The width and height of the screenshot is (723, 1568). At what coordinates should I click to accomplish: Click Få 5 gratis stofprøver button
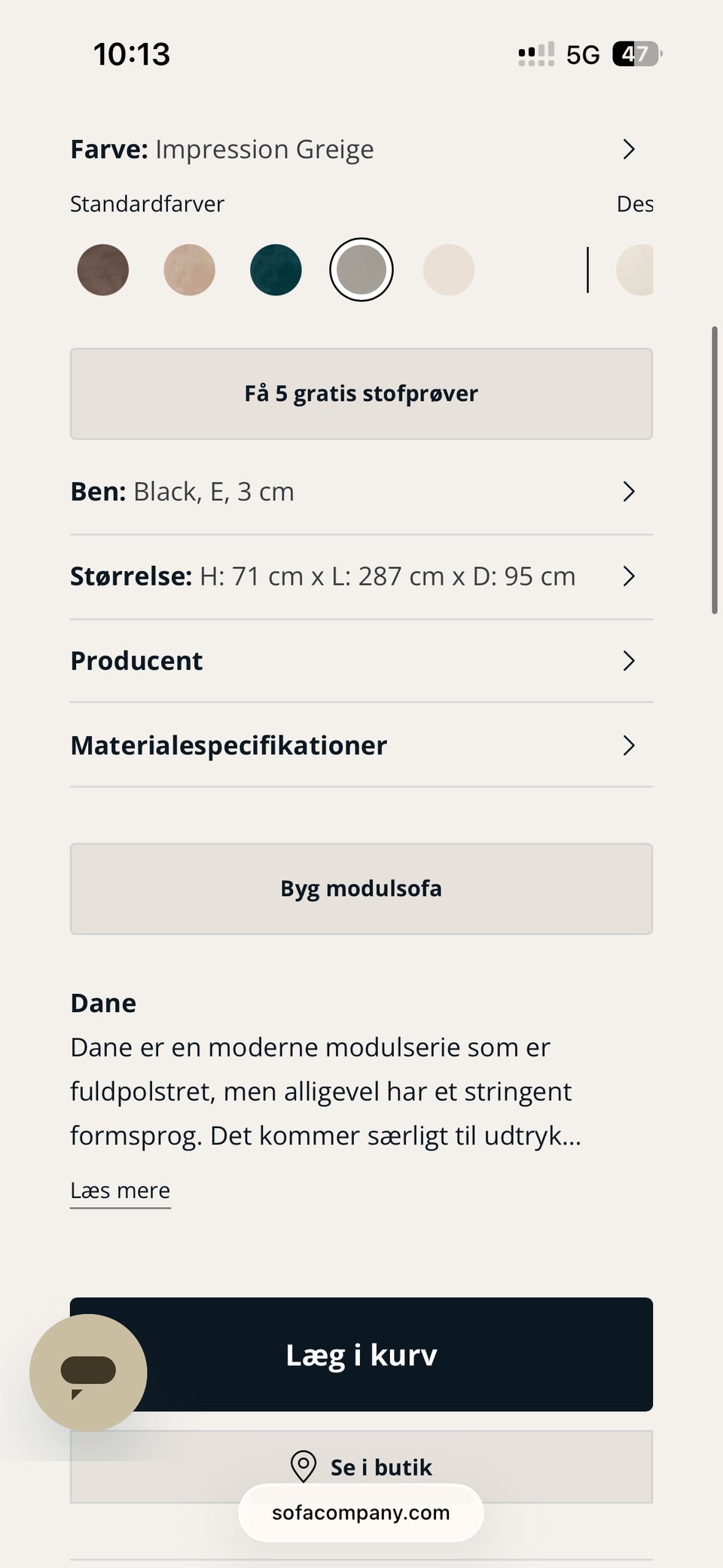(x=361, y=393)
